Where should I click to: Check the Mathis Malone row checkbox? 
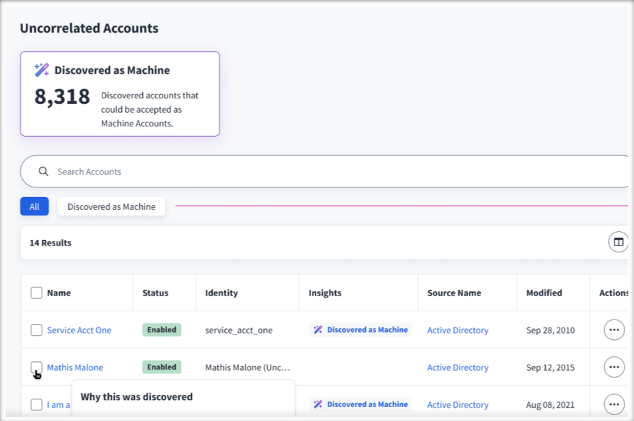click(x=37, y=367)
